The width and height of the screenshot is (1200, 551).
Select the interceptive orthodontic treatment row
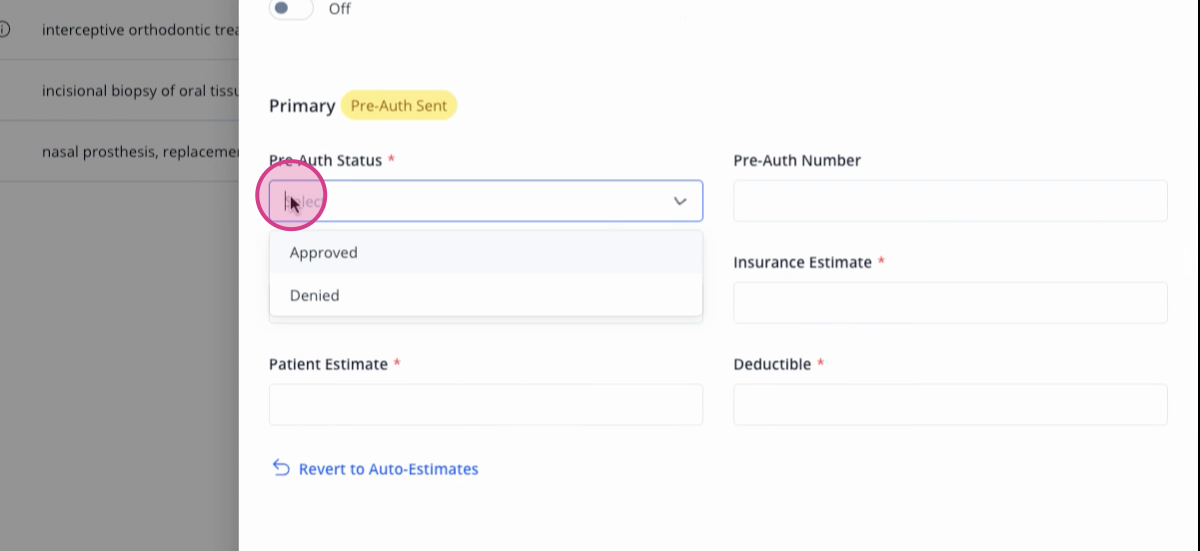[x=119, y=30]
